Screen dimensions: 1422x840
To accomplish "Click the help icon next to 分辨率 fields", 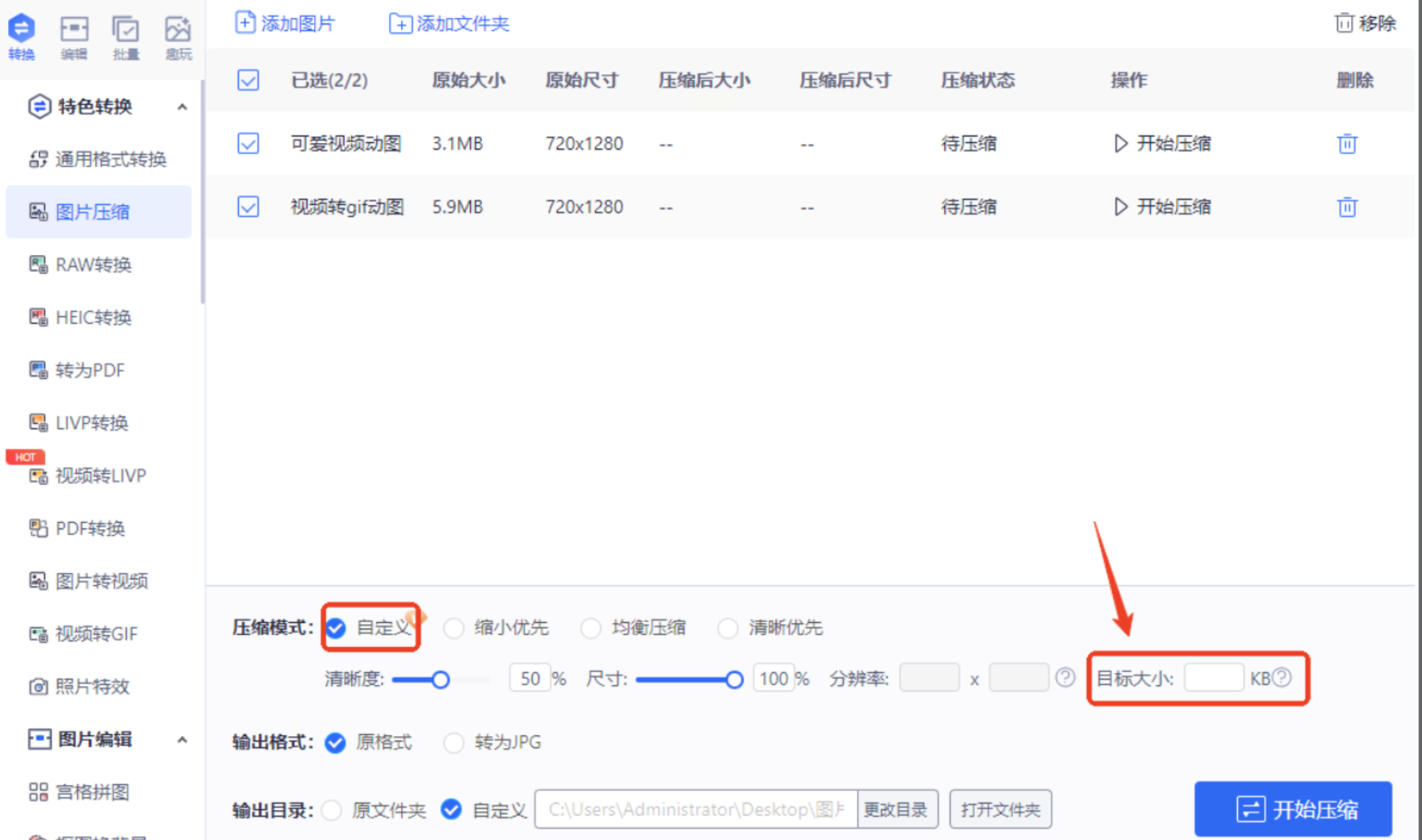I will 1065,677.
